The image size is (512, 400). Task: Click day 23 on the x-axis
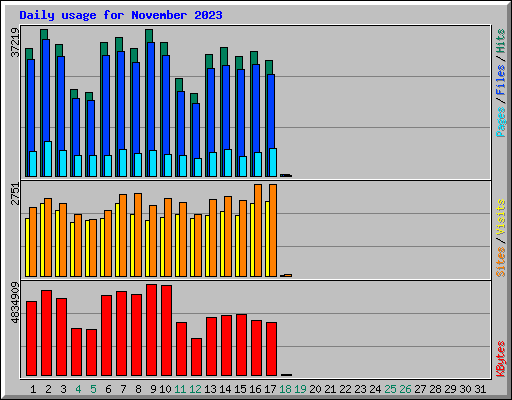point(360,389)
